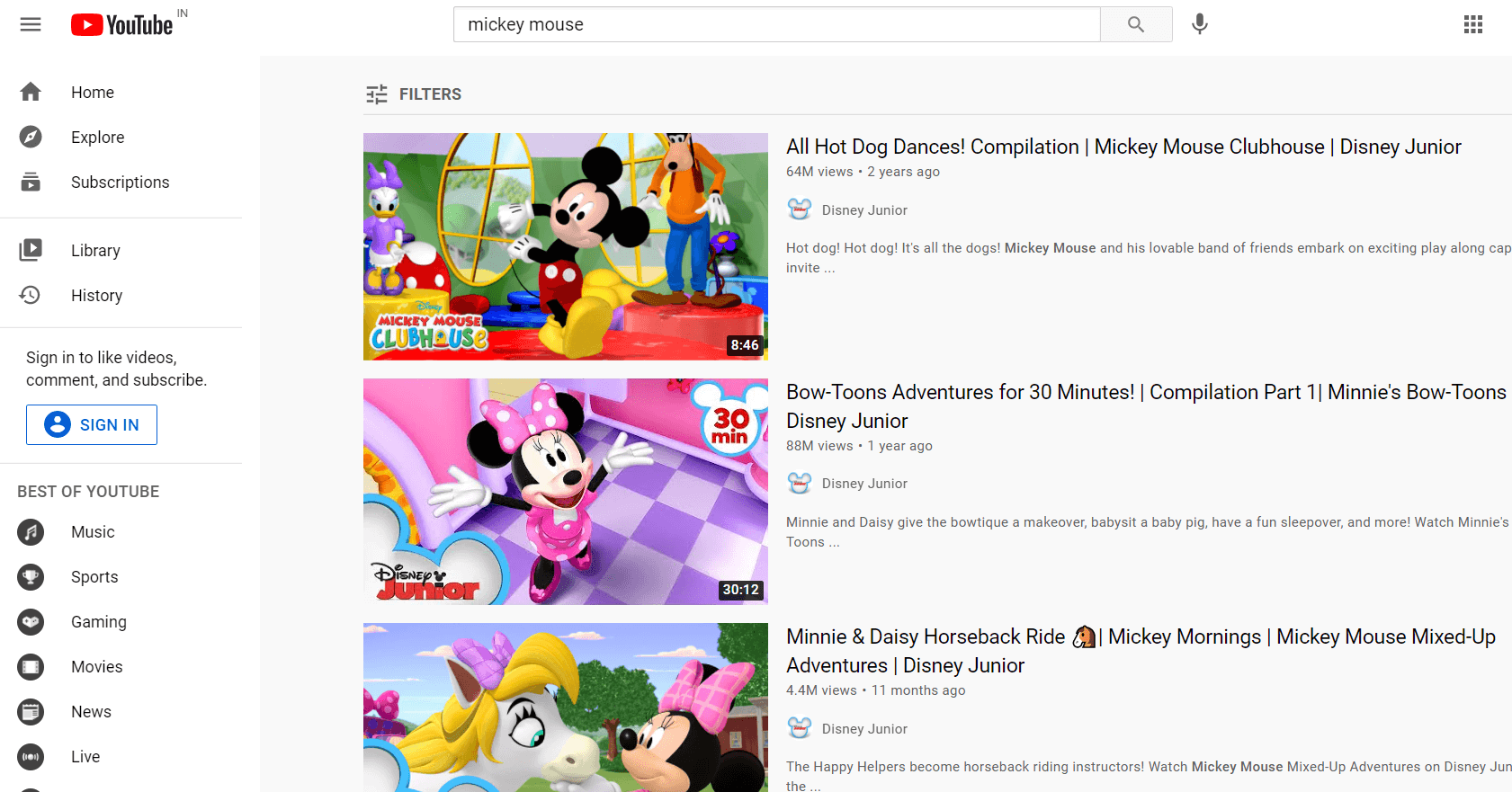This screenshot has width=1512, height=792.
Task: Click the Music note icon
Action: [x=31, y=532]
